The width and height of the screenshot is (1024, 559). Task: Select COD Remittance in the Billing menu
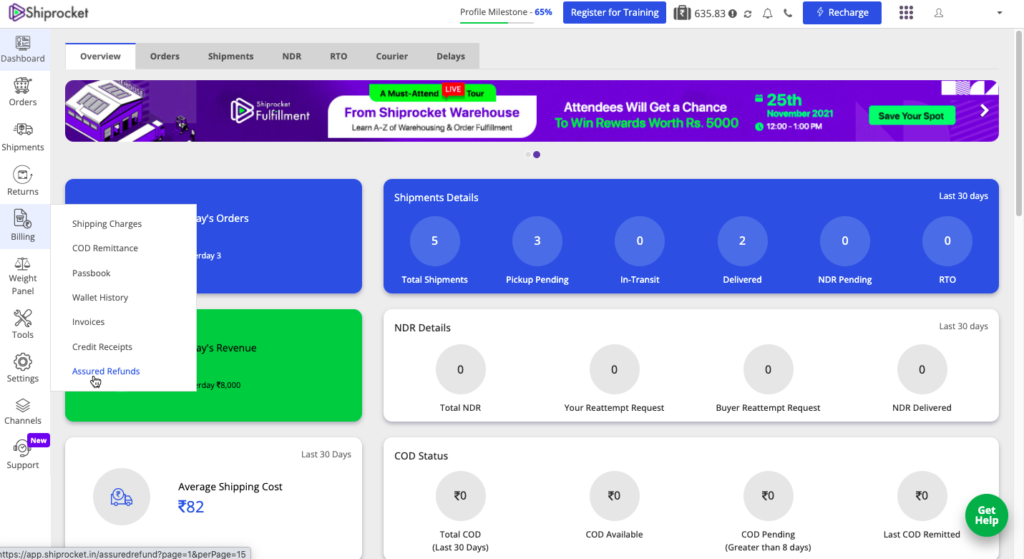105,248
